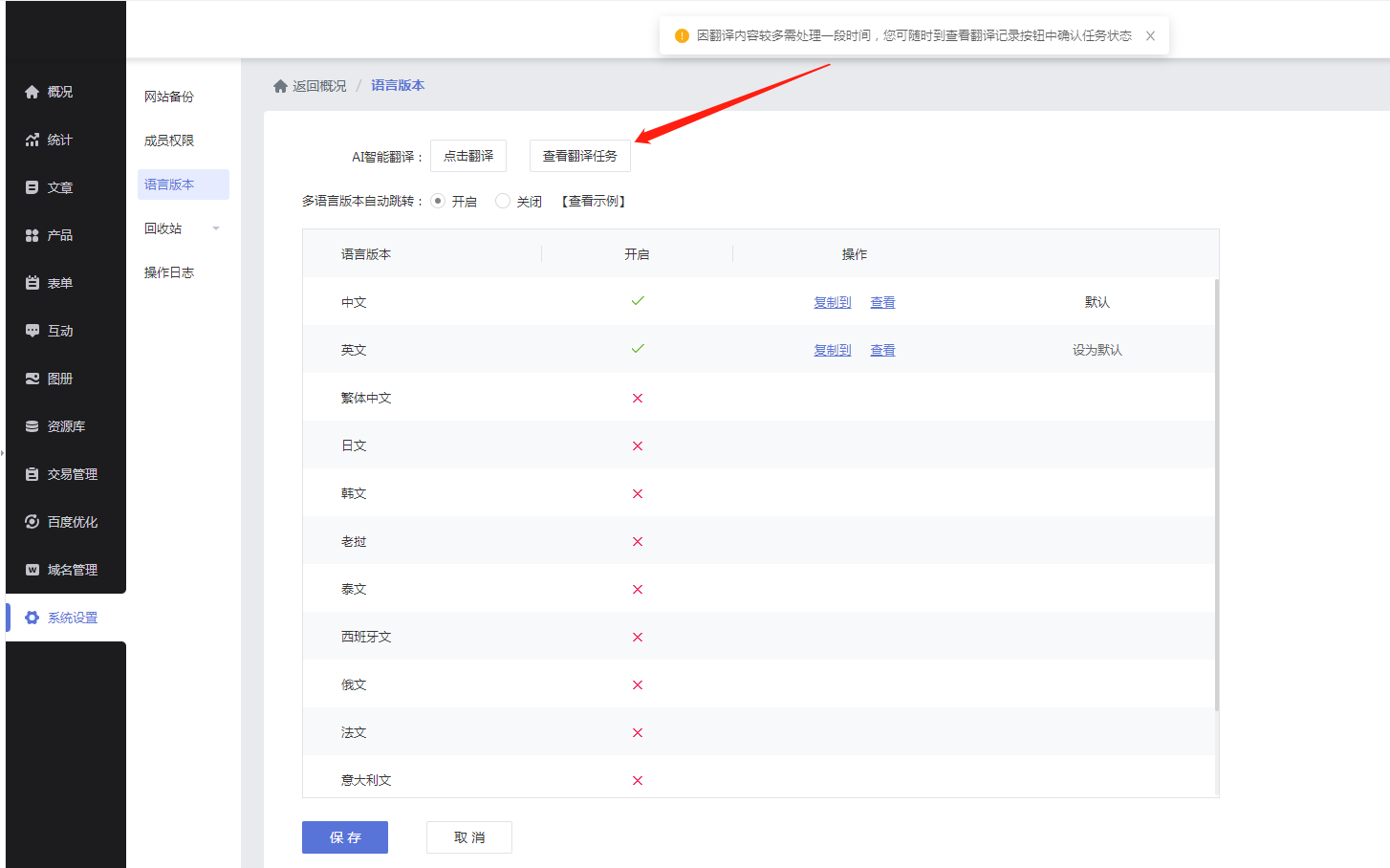Click the home icon for 概况
Image resolution: width=1390 pixels, height=868 pixels.
(32, 92)
